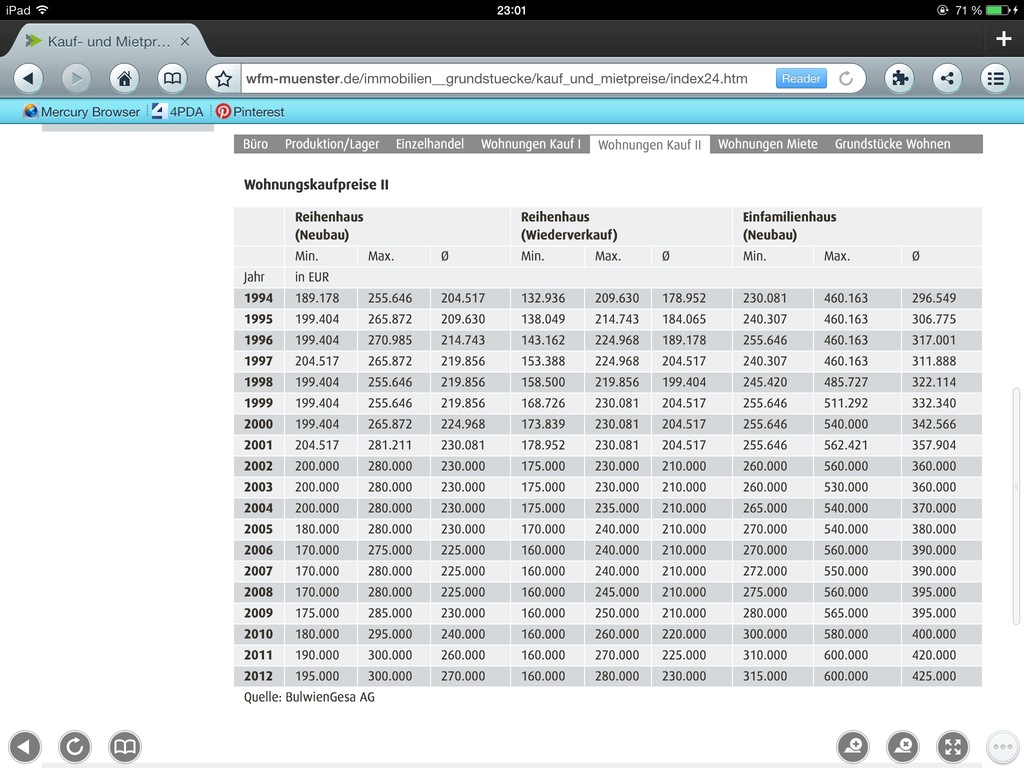Activate the Reader mode button
Image resolution: width=1024 pixels, height=768 pixels.
[801, 78]
